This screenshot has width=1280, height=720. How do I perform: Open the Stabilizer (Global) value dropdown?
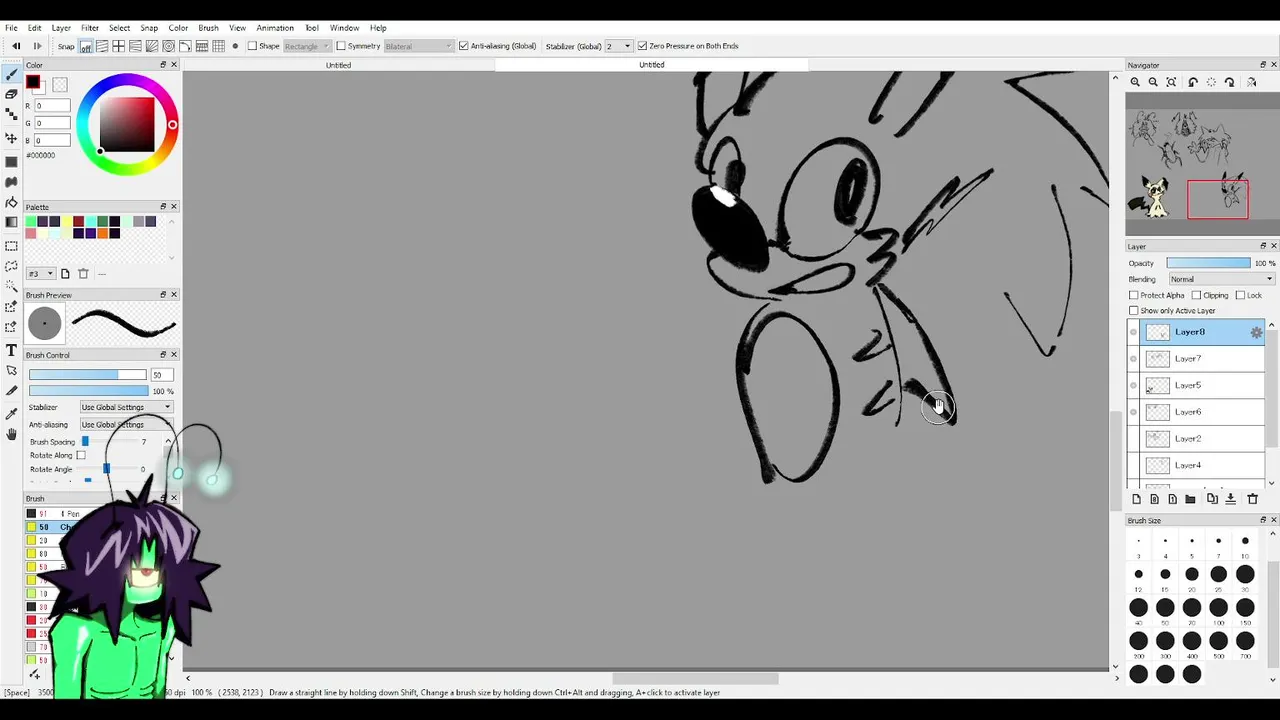click(x=619, y=46)
